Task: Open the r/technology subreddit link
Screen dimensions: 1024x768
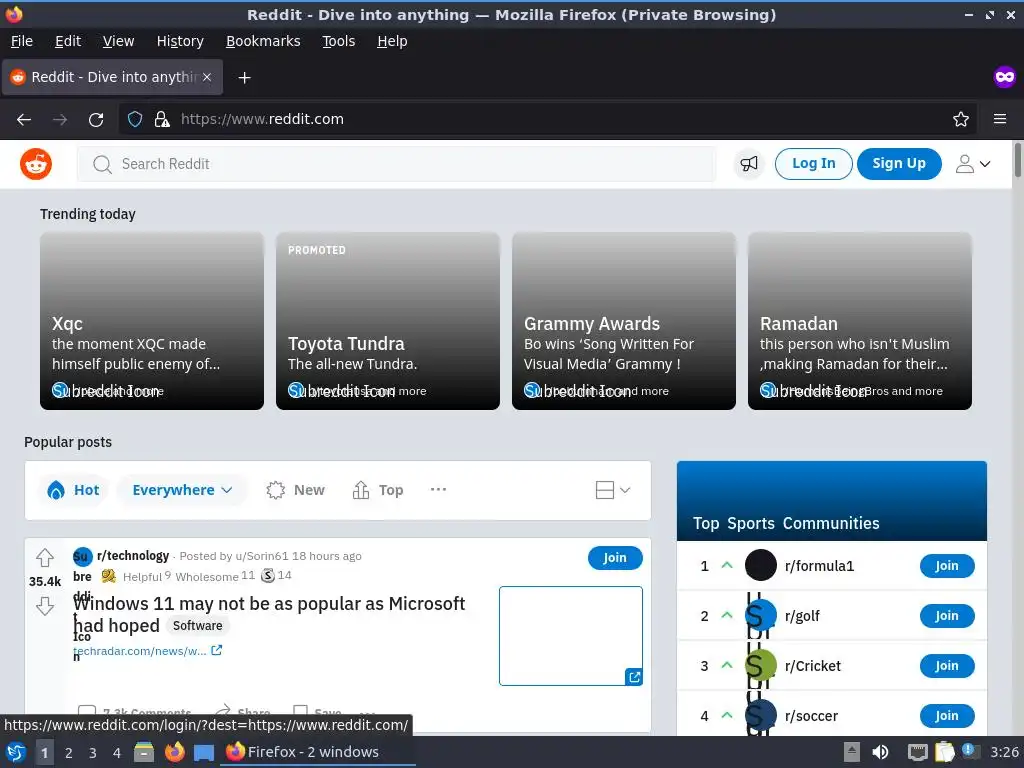Action: click(x=133, y=556)
